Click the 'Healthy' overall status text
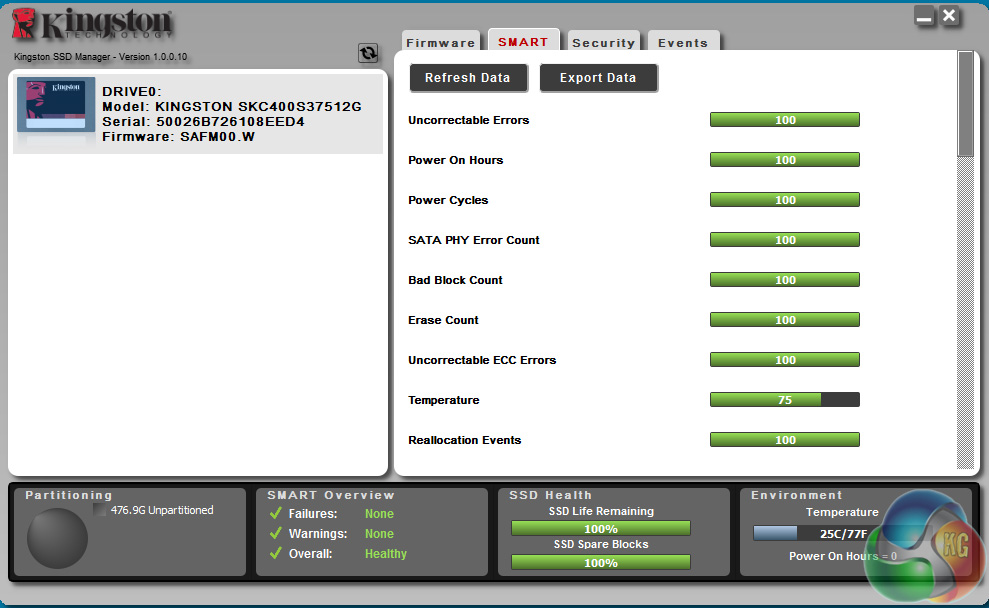The image size is (989, 608). (x=386, y=553)
